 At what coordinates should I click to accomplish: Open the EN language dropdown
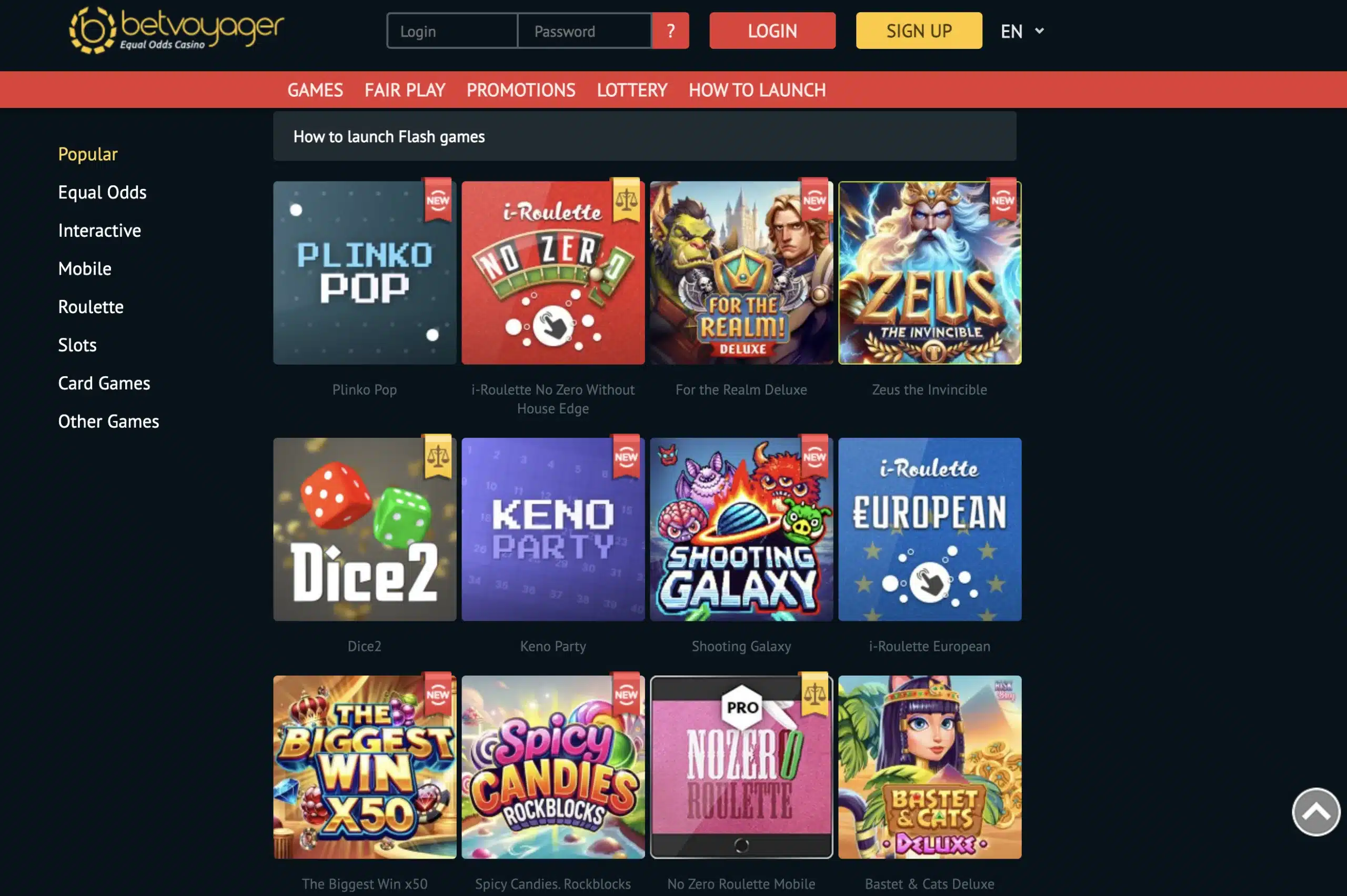(1022, 31)
